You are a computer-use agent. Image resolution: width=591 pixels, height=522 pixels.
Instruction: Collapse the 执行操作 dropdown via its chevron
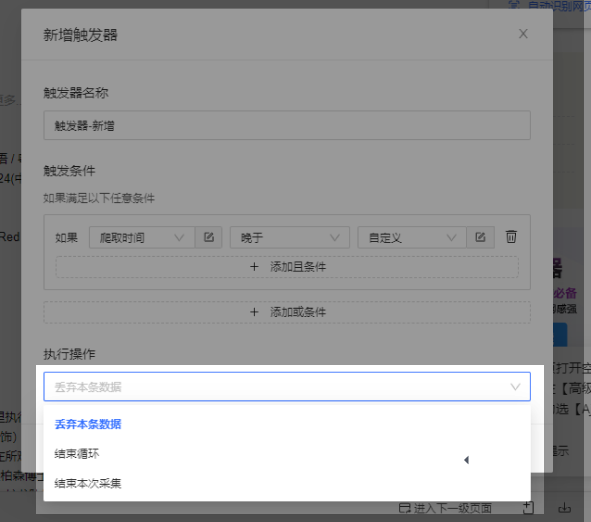pyautogui.click(x=515, y=387)
